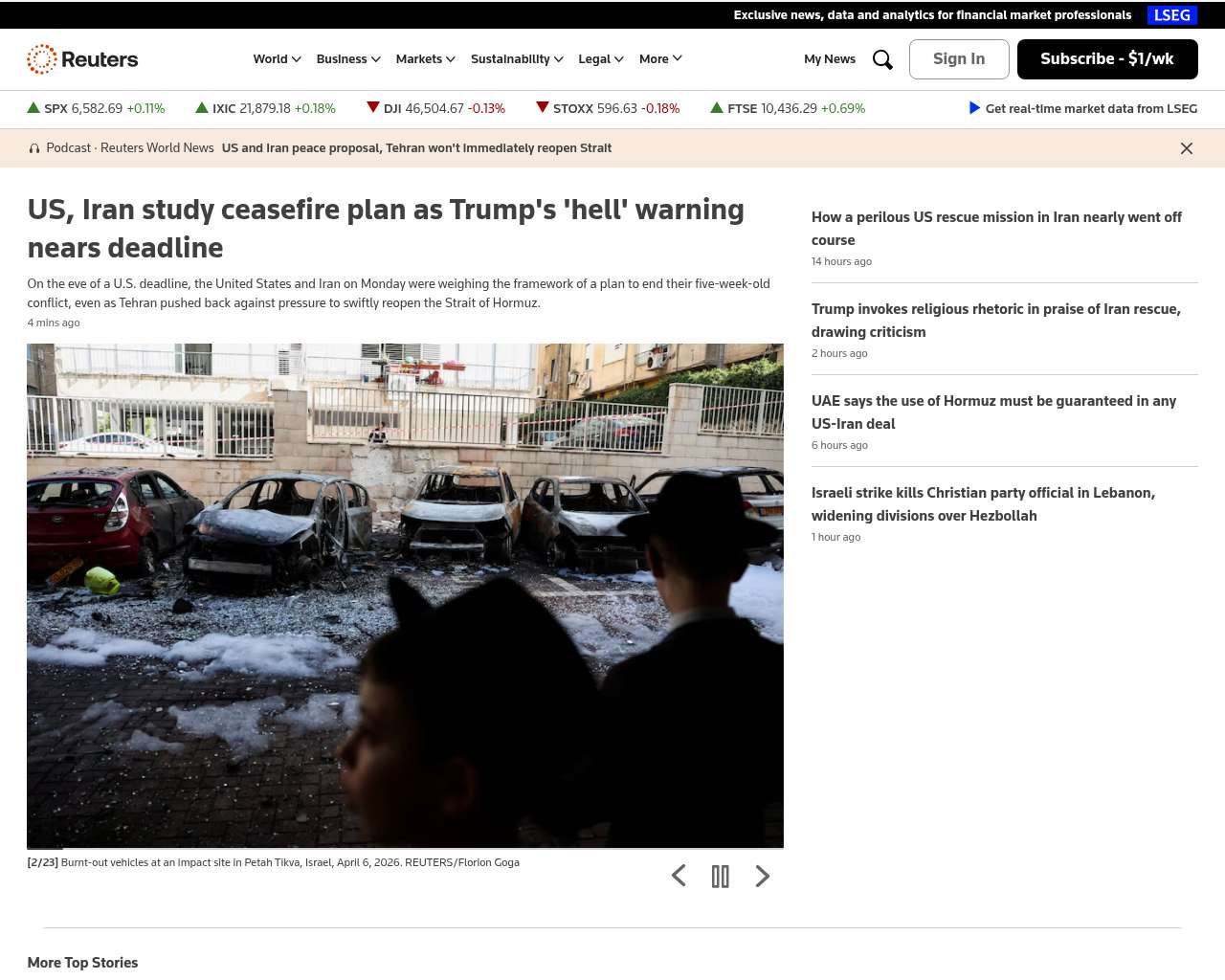This screenshot has width=1225, height=980.
Task: Click the red STOXX down arrow
Action: coord(543,108)
